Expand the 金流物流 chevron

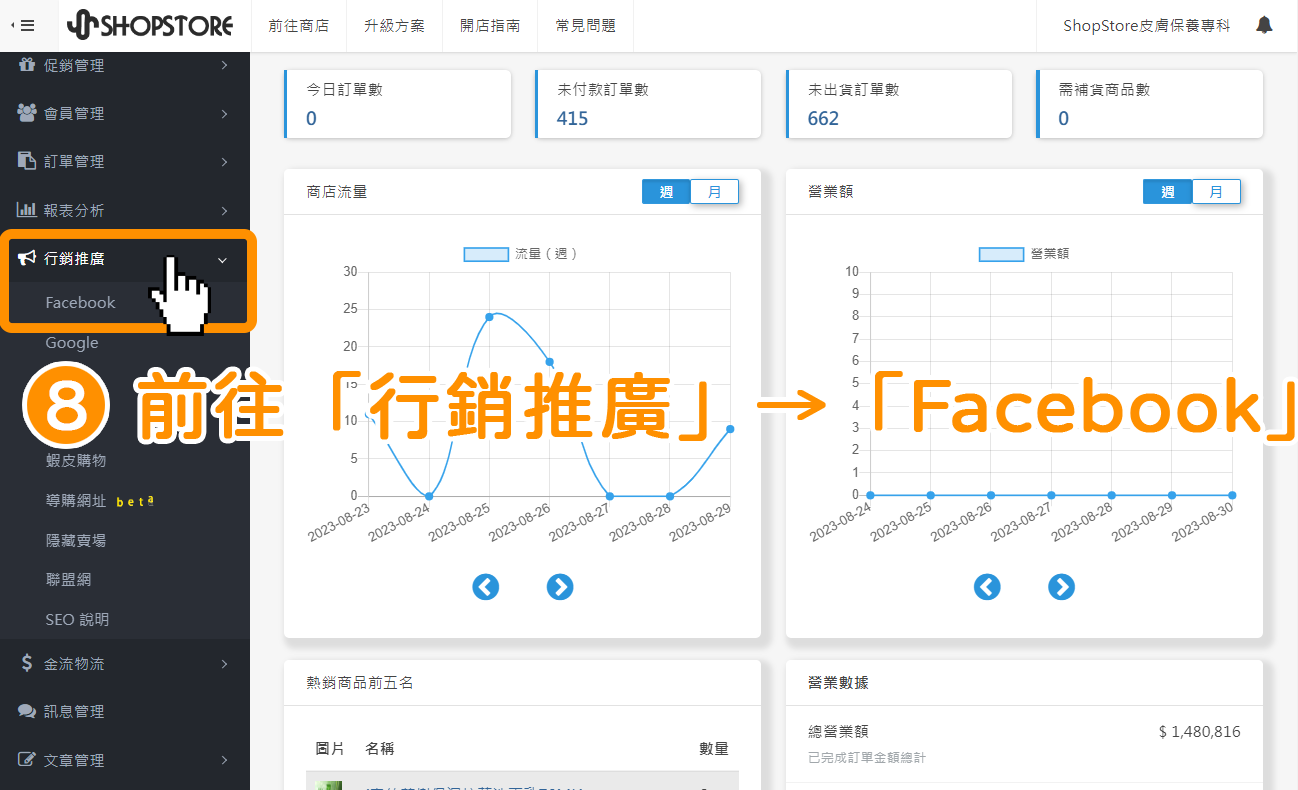click(224, 663)
